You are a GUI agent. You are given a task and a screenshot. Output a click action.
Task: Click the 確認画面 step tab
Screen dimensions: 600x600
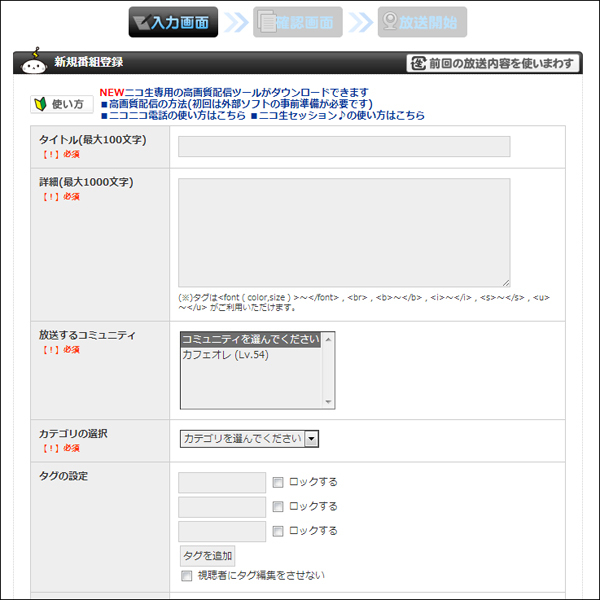pyautogui.click(x=297, y=22)
